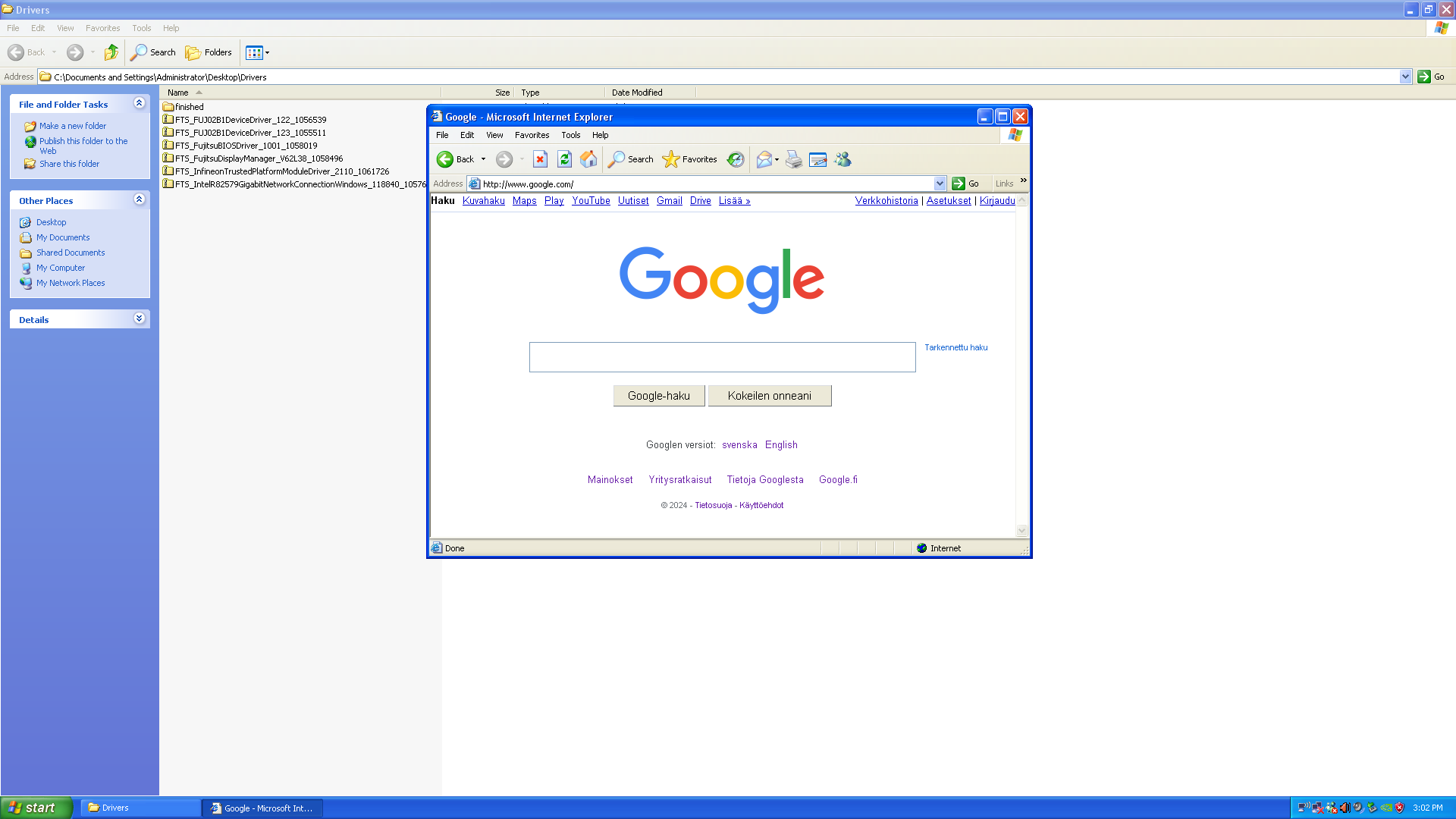Viewport: 1456px width, 819px height.
Task: Open the Views icon in Drivers toolbar
Action: [254, 52]
